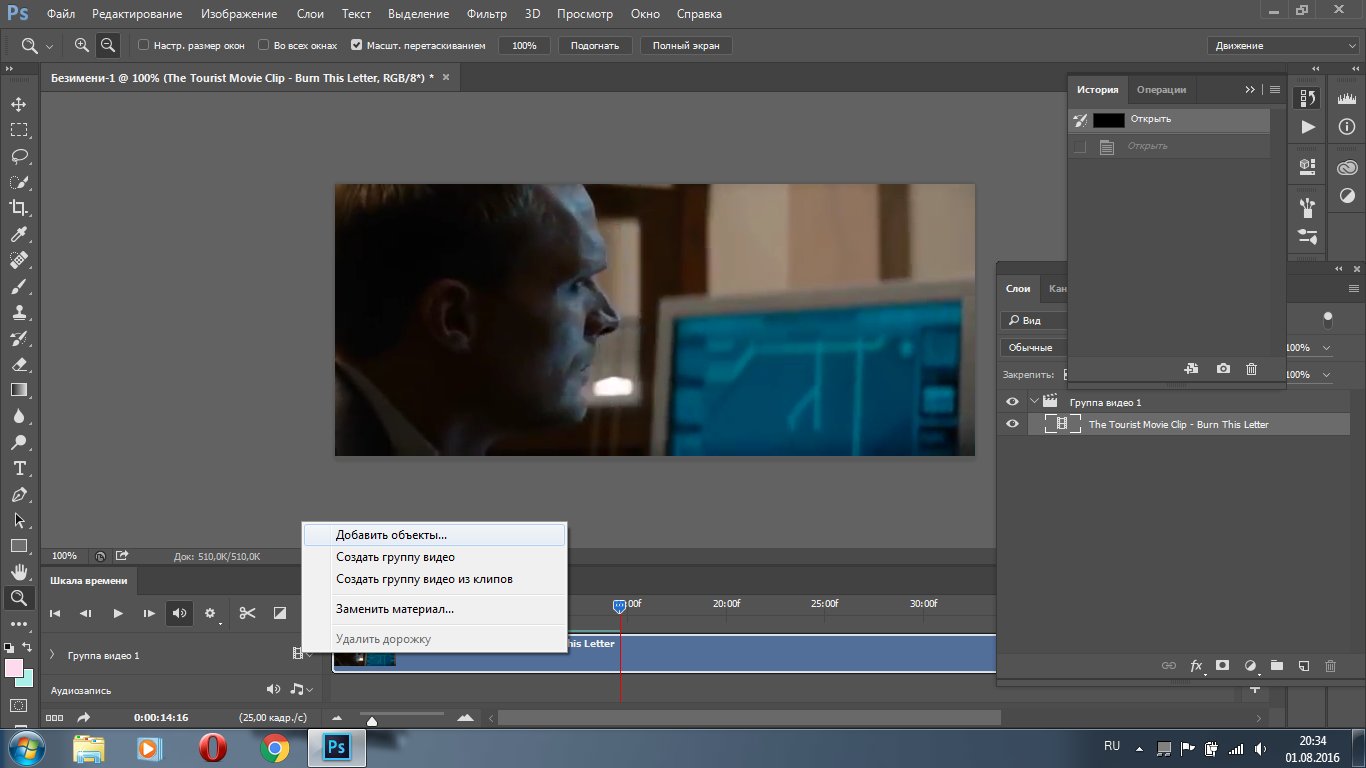
Task: Select the Blur tool
Action: [x=19, y=416]
